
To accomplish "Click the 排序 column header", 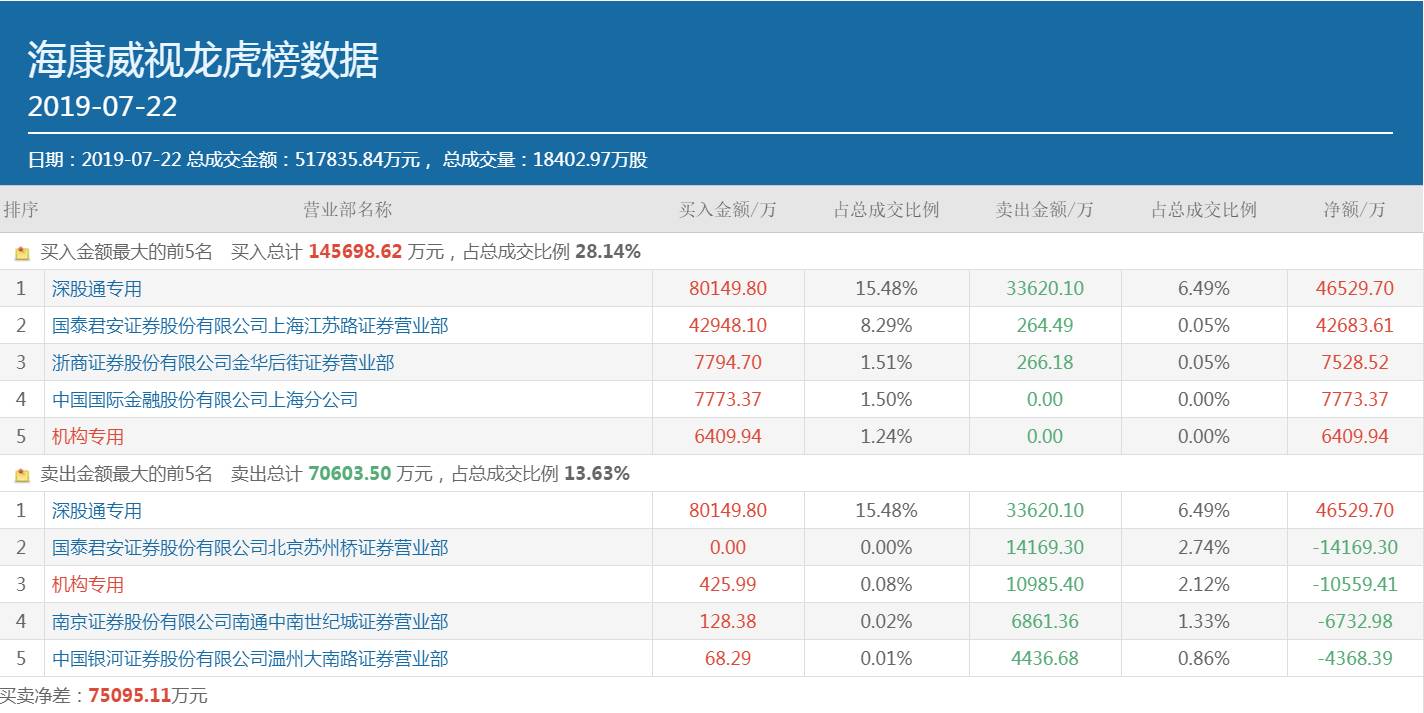I will click(21, 210).
